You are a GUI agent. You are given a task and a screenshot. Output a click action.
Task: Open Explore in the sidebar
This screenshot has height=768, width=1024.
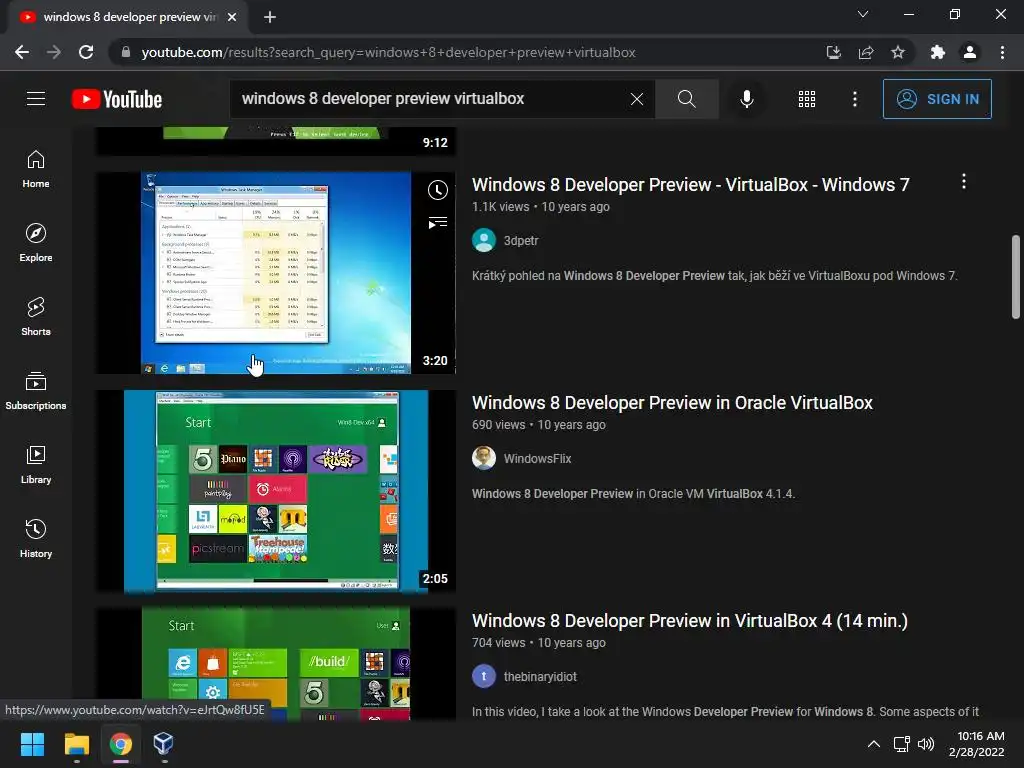(36, 243)
